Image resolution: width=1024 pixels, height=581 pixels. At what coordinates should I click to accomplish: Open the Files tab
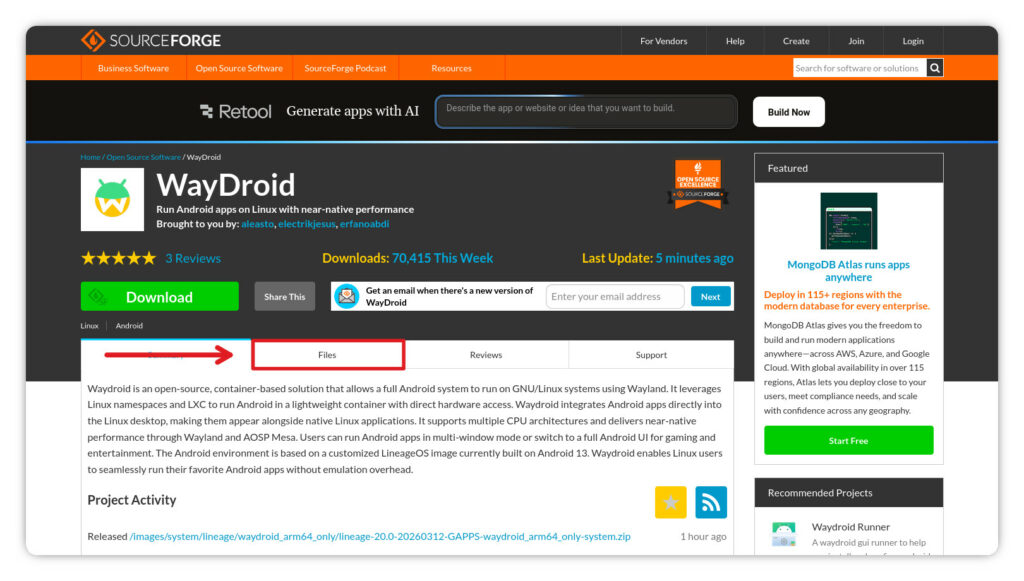[327, 355]
